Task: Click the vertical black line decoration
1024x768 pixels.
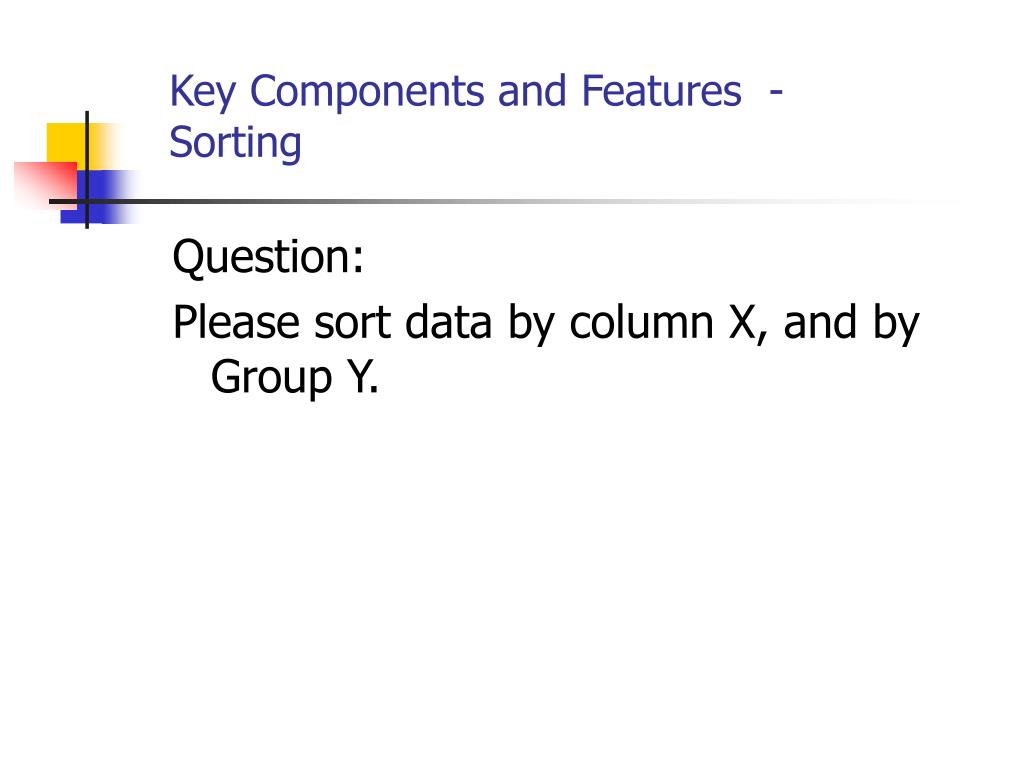Action: click(x=87, y=170)
